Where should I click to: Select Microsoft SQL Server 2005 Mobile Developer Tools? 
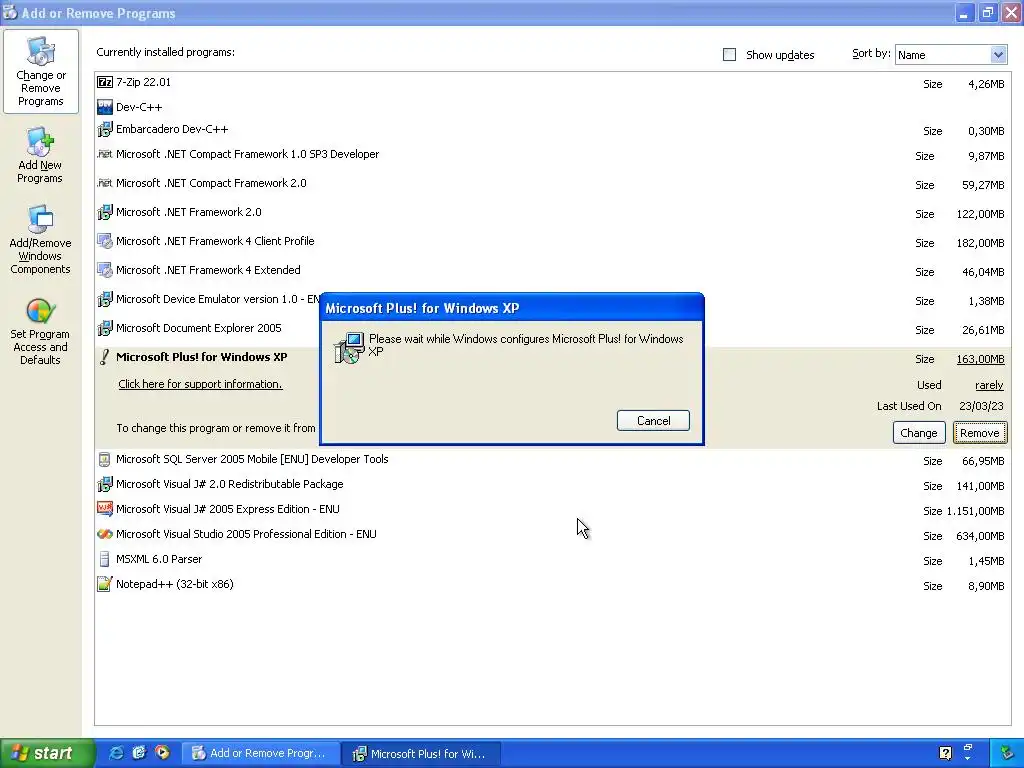coord(552,460)
